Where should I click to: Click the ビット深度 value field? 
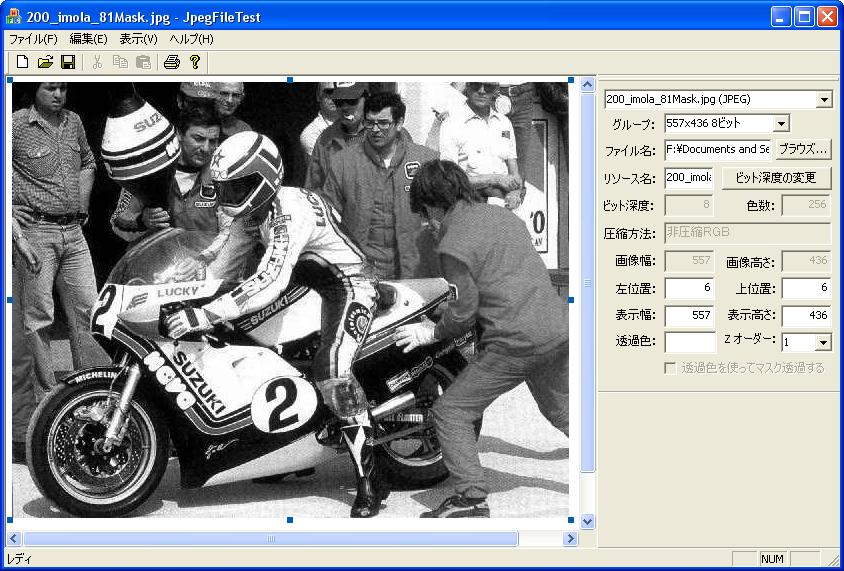(x=690, y=205)
